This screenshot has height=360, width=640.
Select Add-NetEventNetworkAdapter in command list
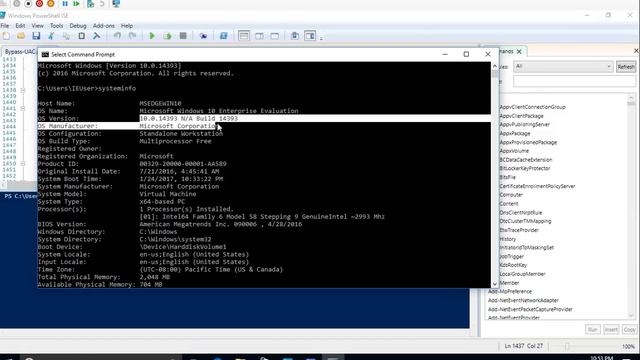click(x=523, y=300)
